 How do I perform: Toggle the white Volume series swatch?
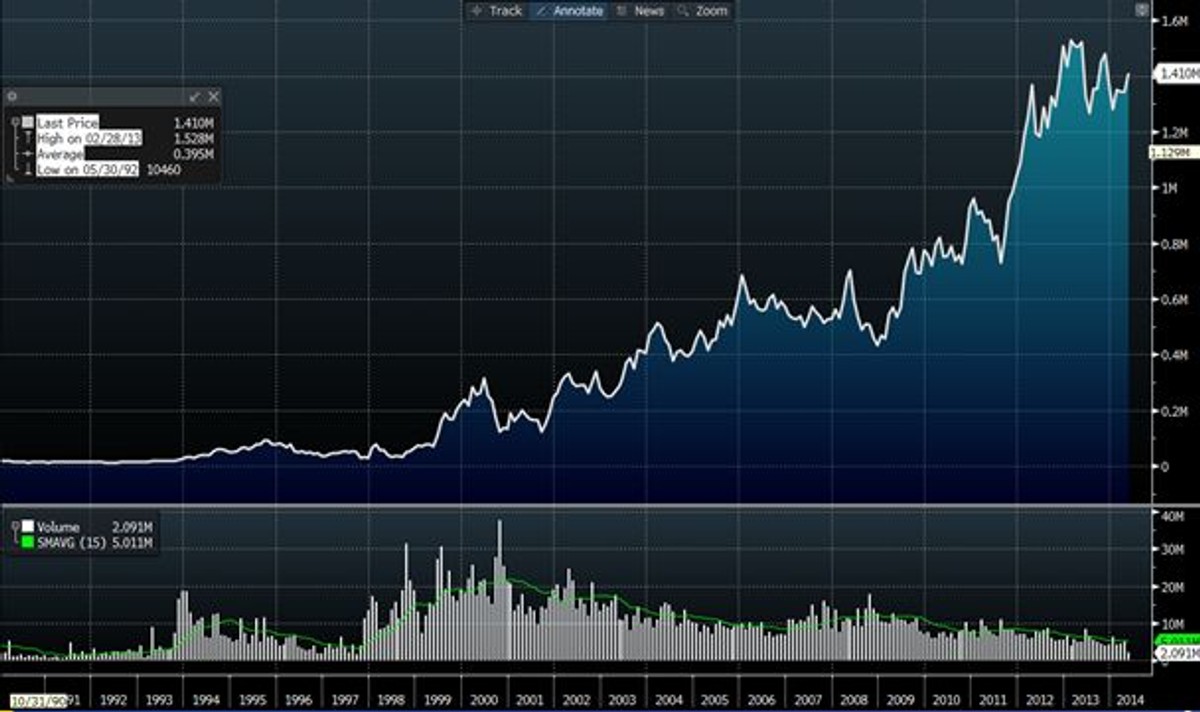click(x=28, y=526)
